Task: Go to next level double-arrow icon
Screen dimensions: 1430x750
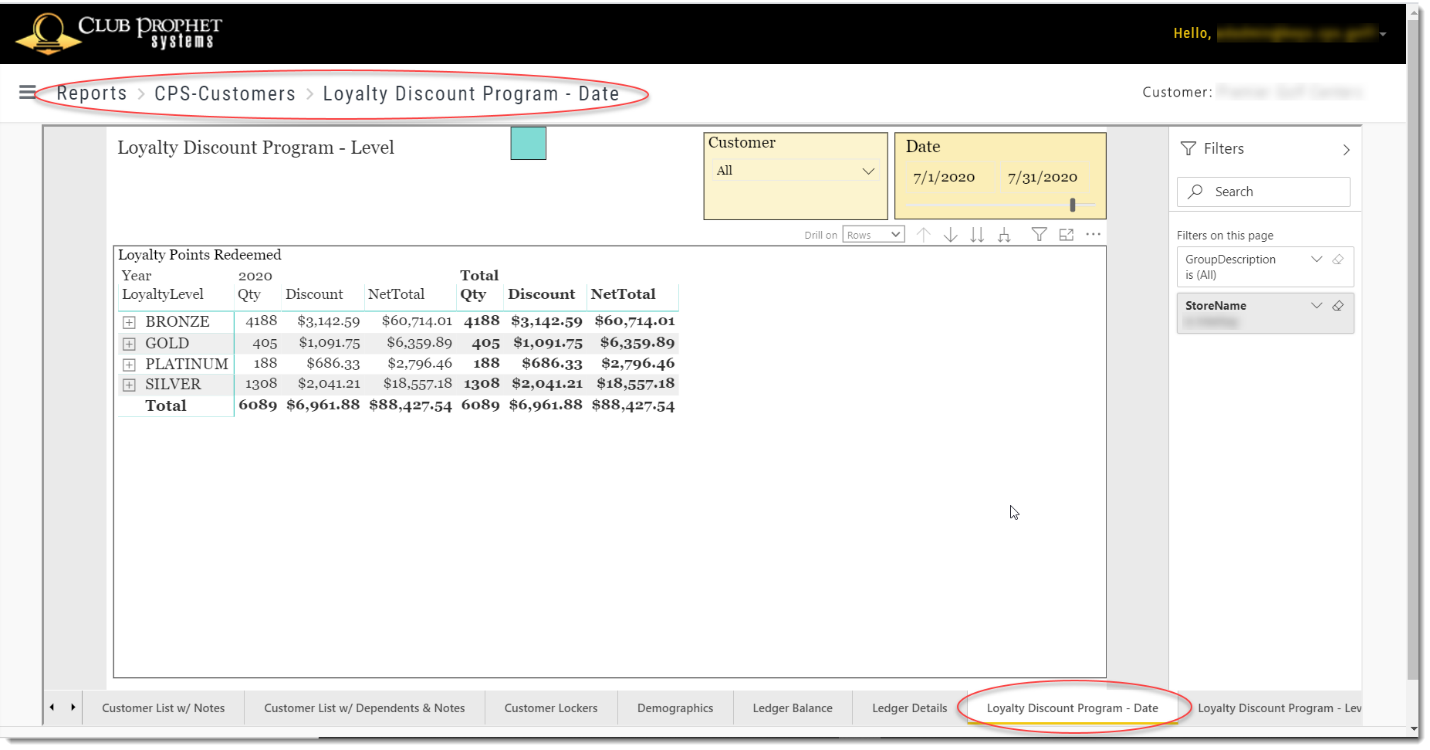Action: coord(978,234)
